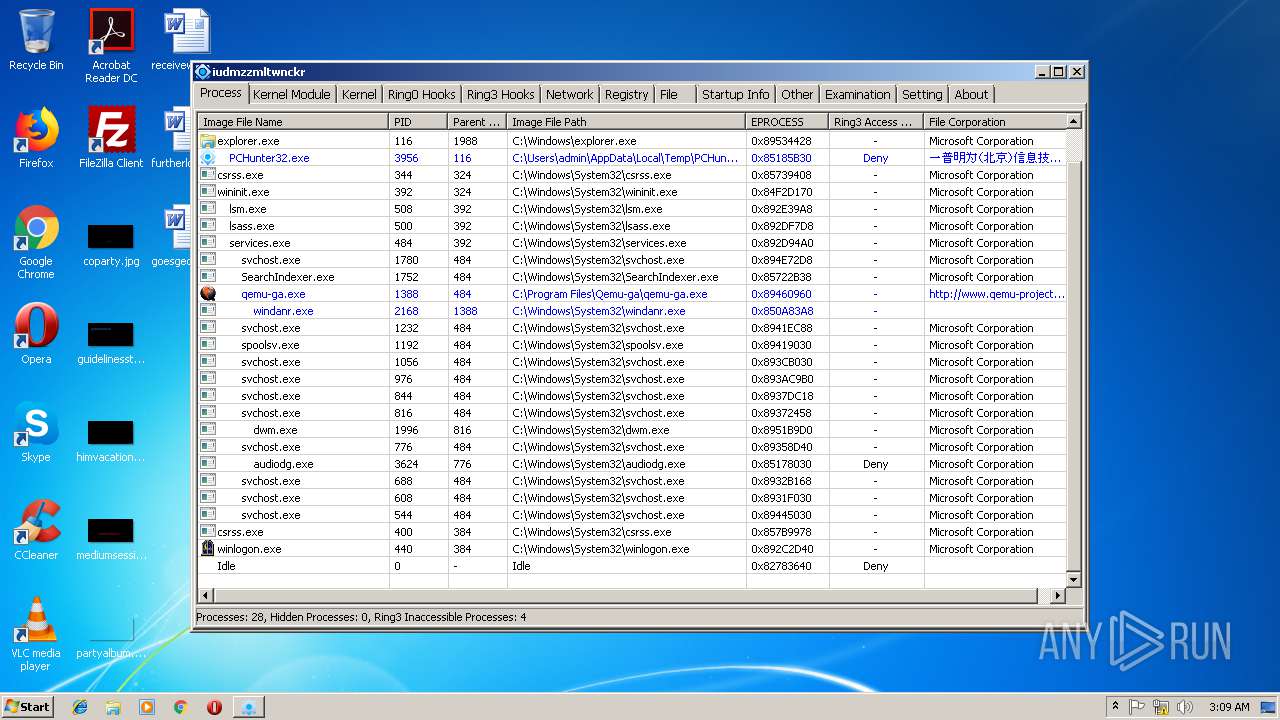Viewport: 1280px width, 720px height.
Task: Select the windanr.exe process row
Action: (632, 311)
